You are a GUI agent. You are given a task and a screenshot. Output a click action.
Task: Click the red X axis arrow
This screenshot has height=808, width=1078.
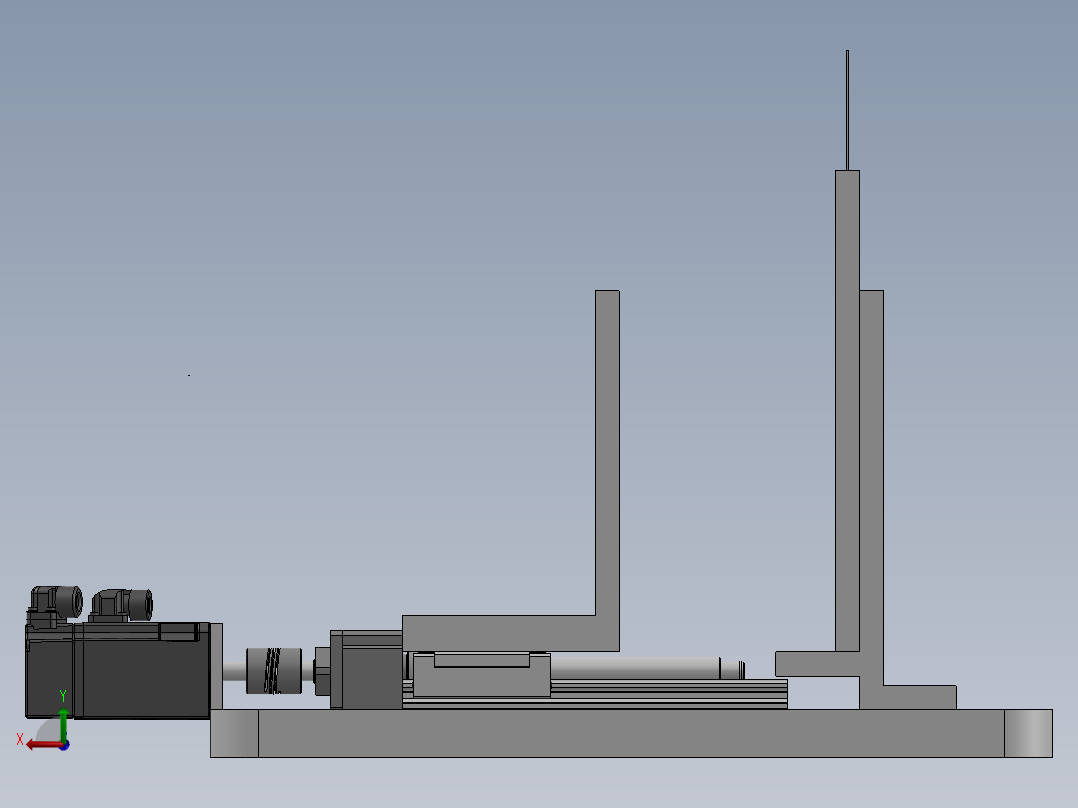tap(44, 745)
